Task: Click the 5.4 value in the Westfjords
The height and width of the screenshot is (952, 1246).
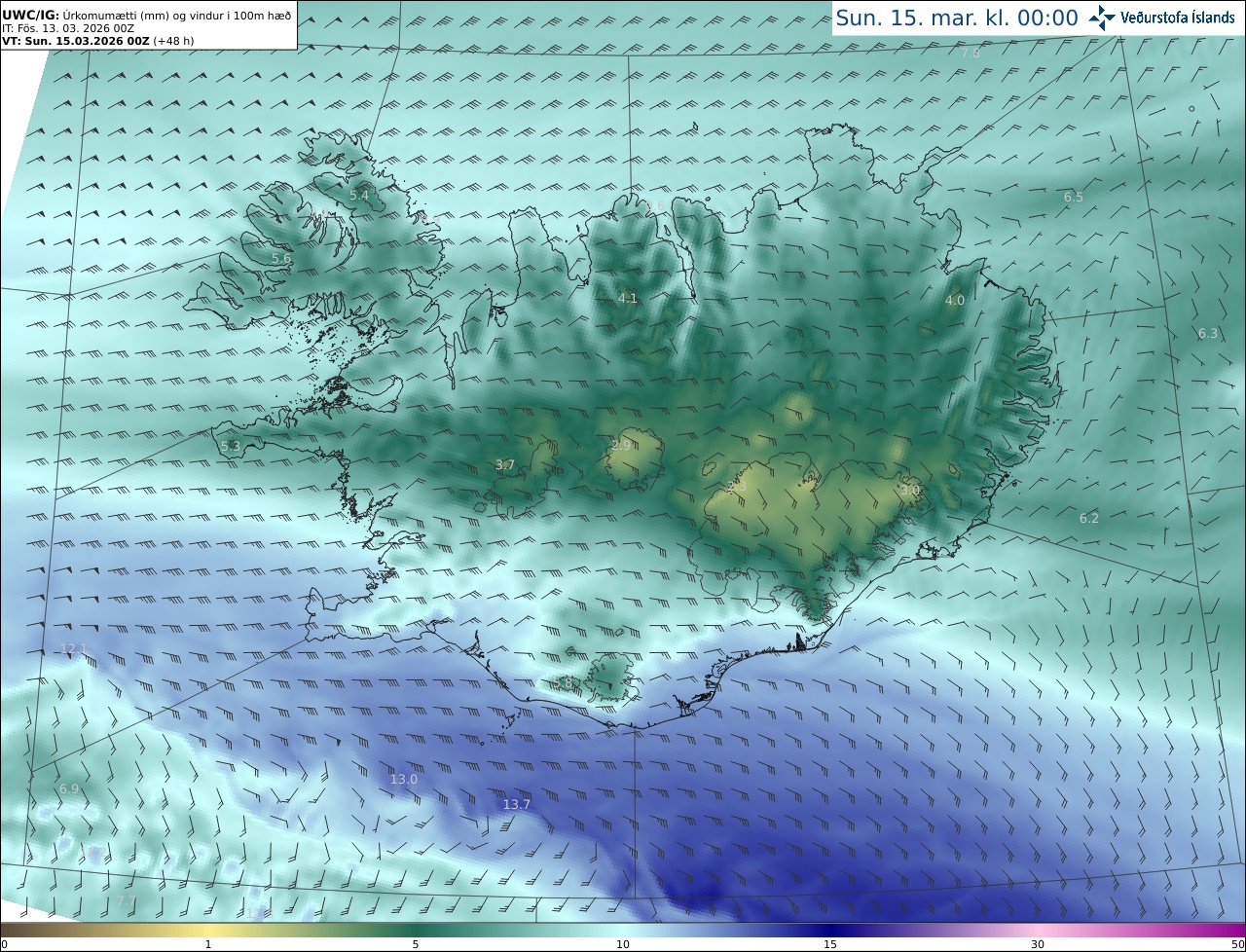Action: click(359, 196)
